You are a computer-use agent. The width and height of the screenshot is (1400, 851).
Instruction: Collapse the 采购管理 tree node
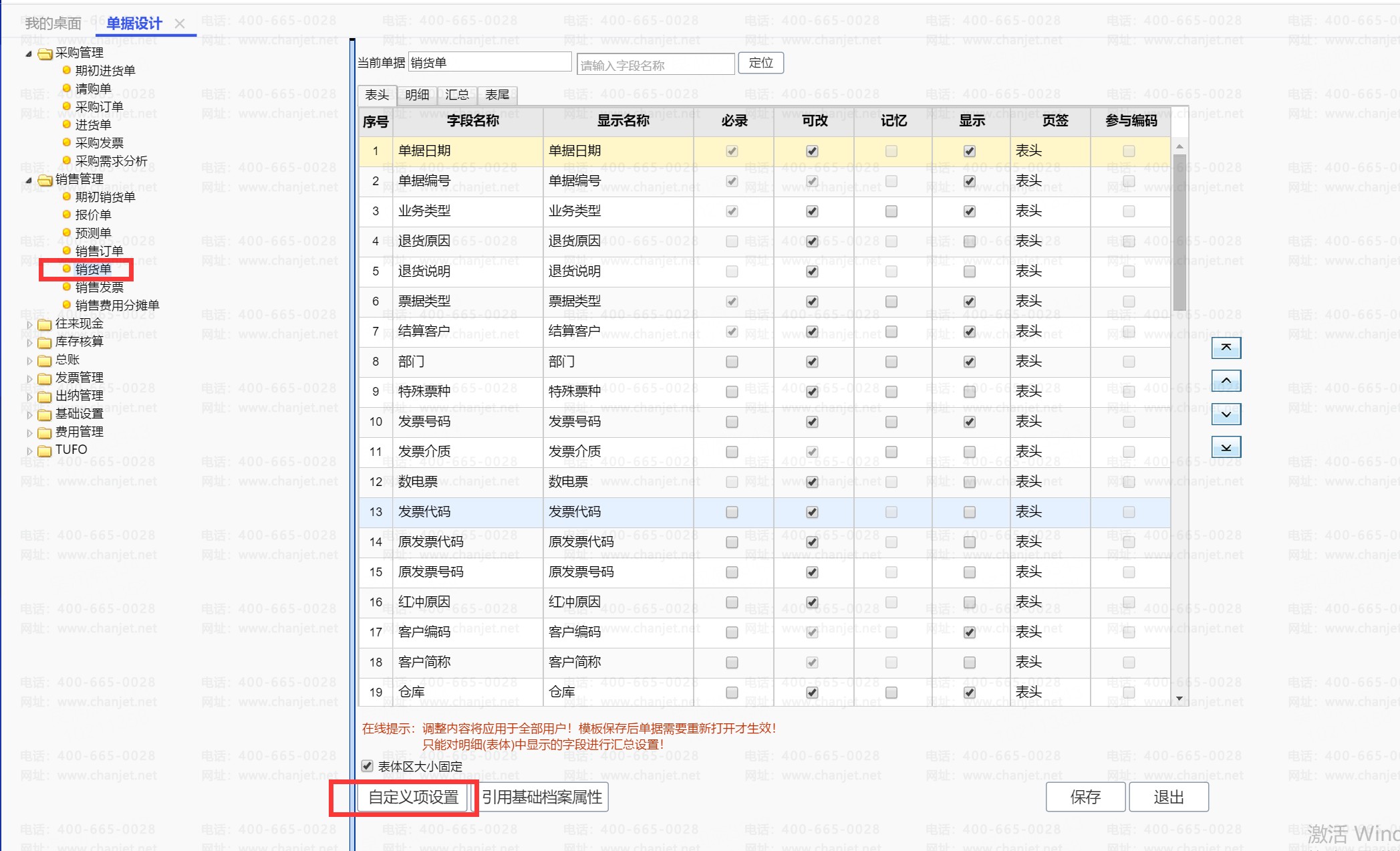coord(29,53)
